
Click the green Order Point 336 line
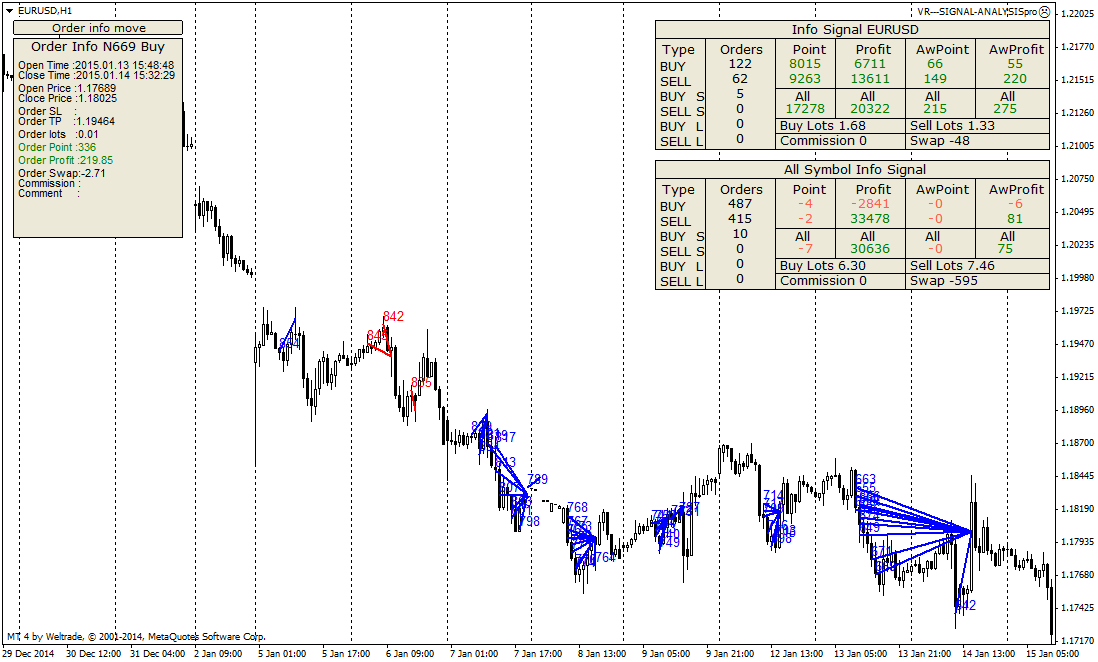click(57, 147)
